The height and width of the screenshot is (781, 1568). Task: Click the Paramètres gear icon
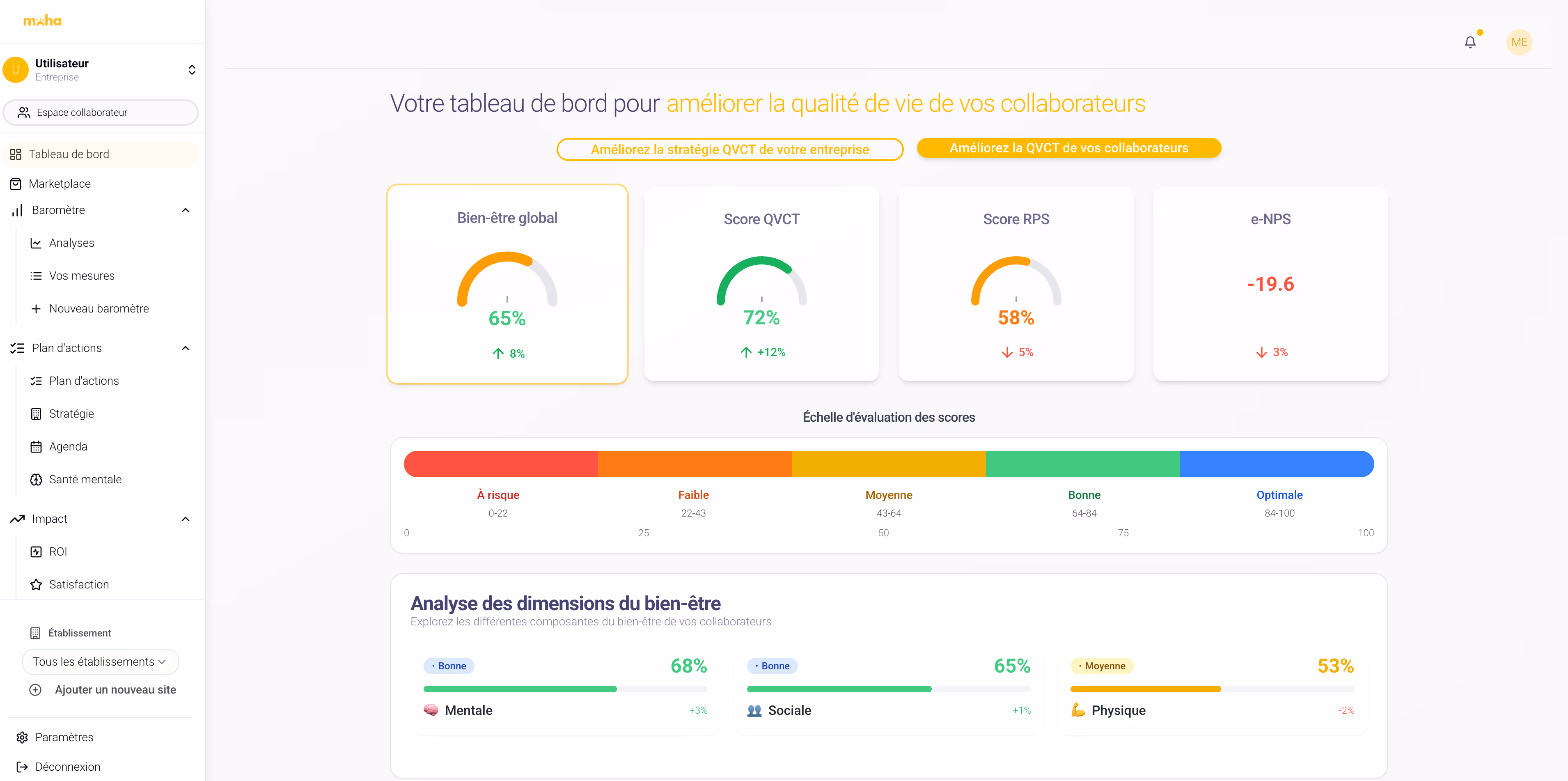(23, 737)
